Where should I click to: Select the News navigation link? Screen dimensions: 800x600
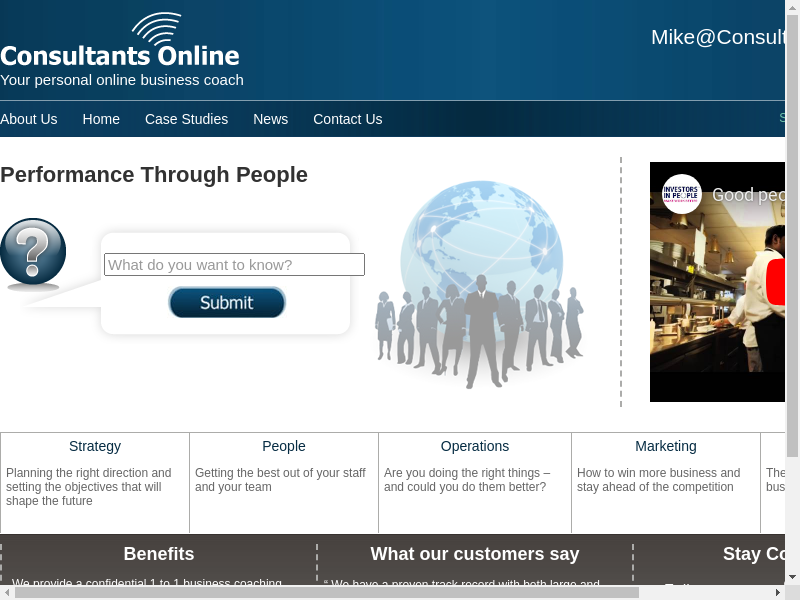[270, 119]
